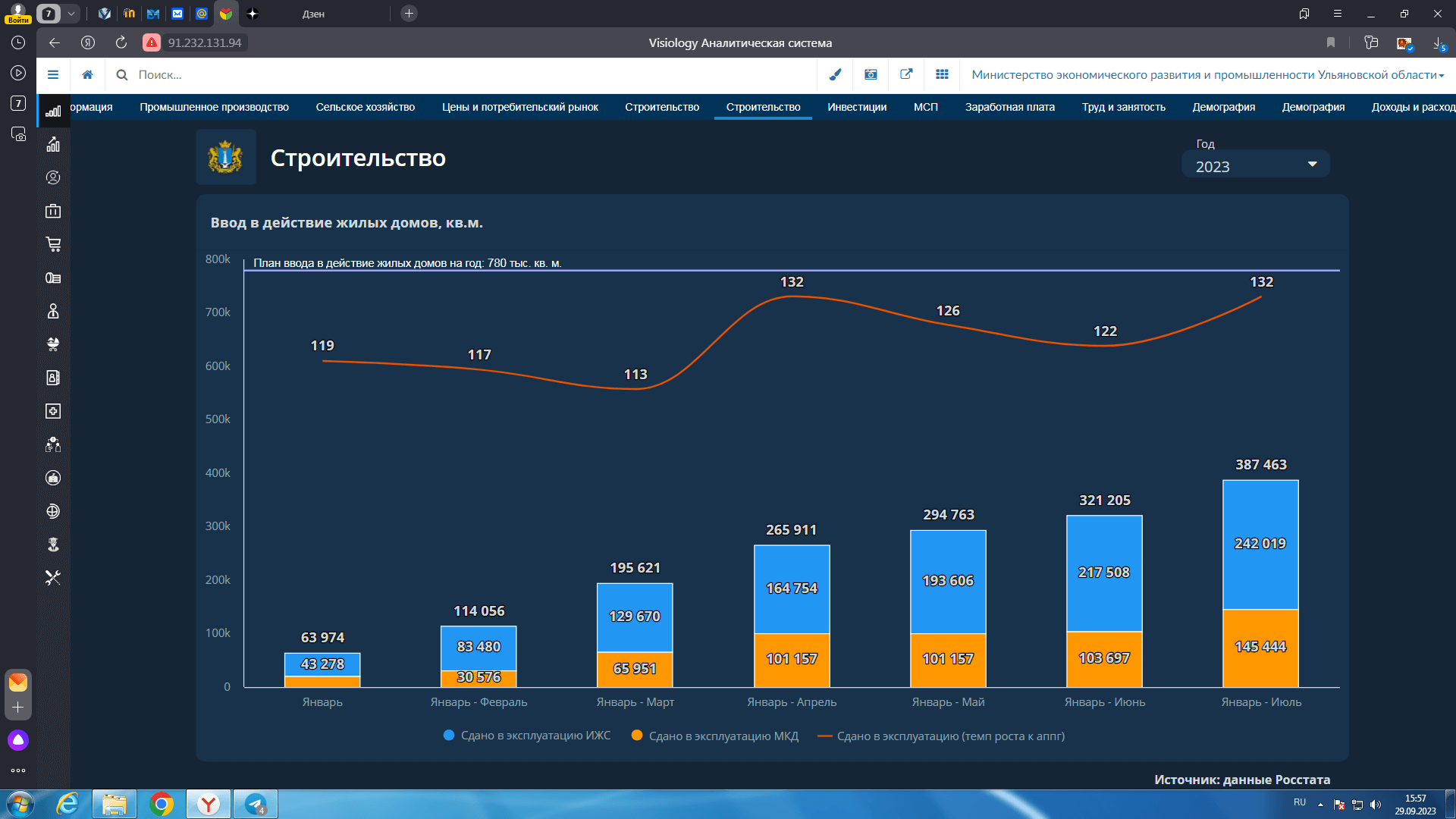Open the Труд и занятость tab
The height and width of the screenshot is (819, 1456).
pos(1124,107)
